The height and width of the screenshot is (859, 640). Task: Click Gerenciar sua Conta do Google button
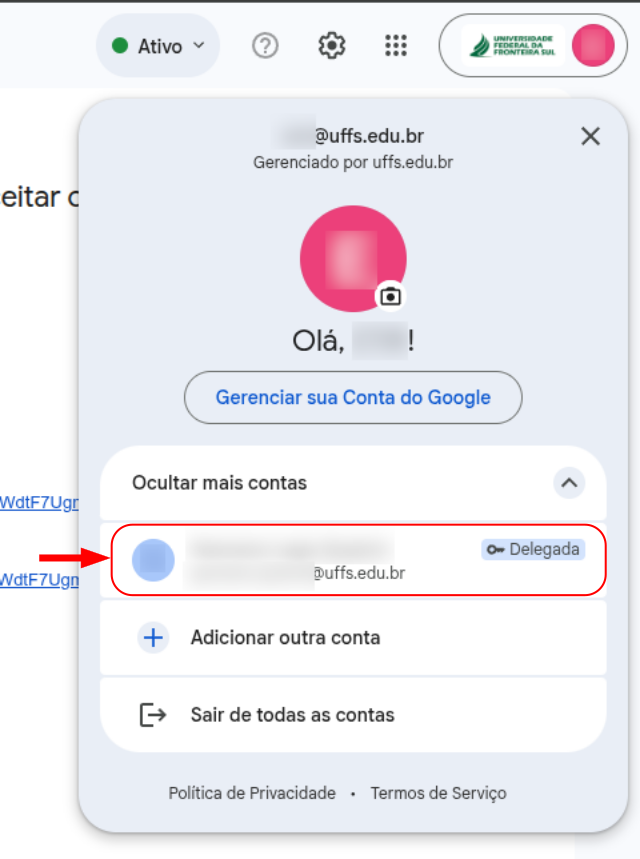[353, 397]
